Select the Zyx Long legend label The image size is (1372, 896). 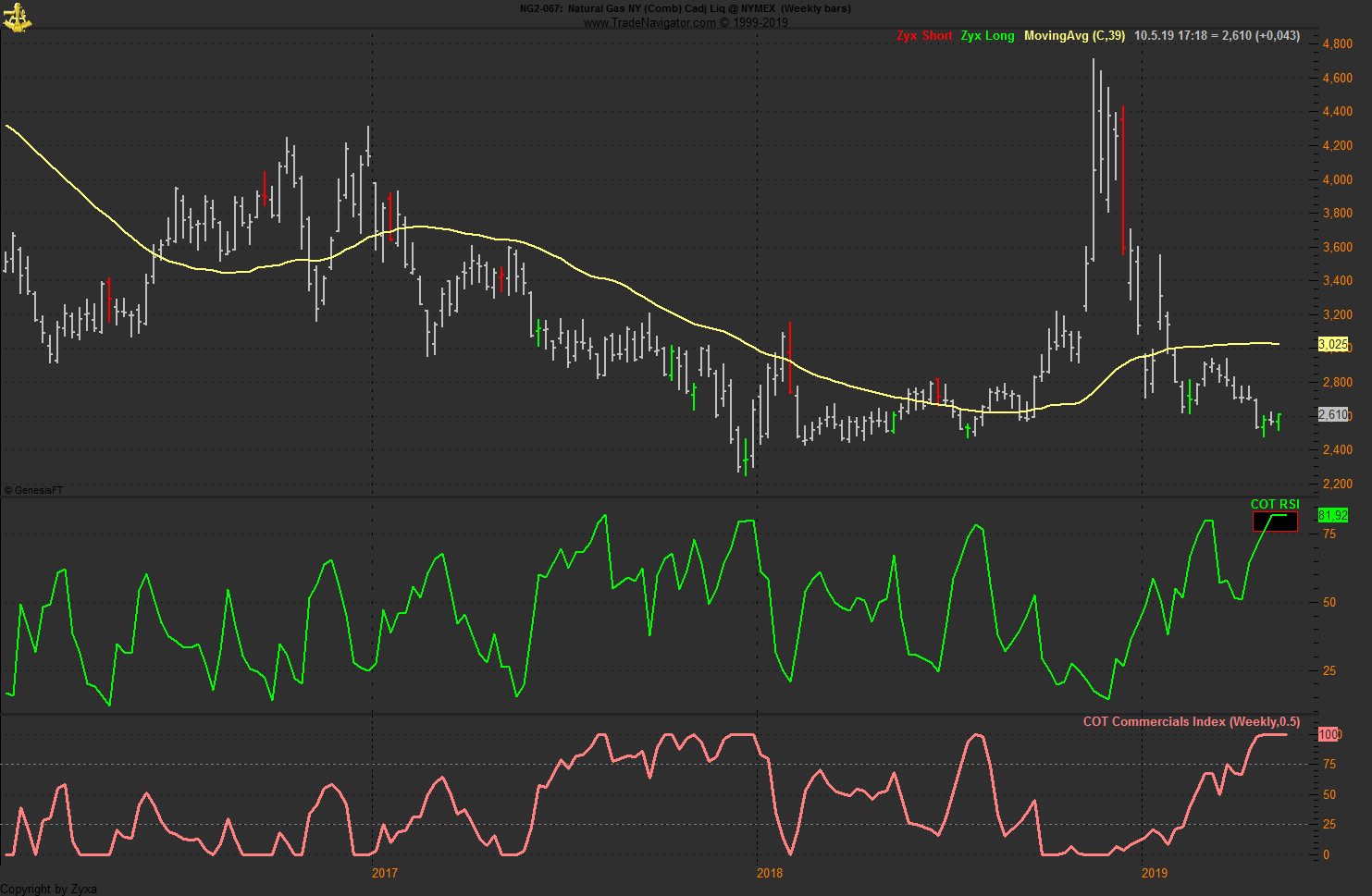coord(987,36)
